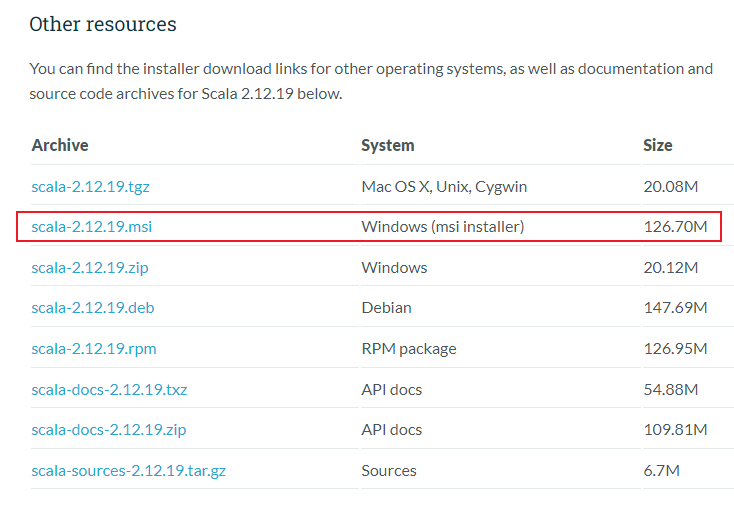Viewport: 734px width, 505px height.
Task: Select the 'Sources' system cell
Action: pos(389,470)
